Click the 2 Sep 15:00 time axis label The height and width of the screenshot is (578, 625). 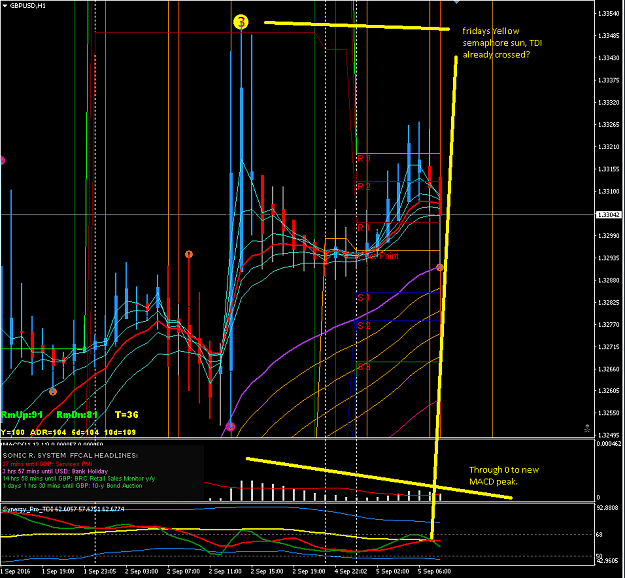coord(267,572)
